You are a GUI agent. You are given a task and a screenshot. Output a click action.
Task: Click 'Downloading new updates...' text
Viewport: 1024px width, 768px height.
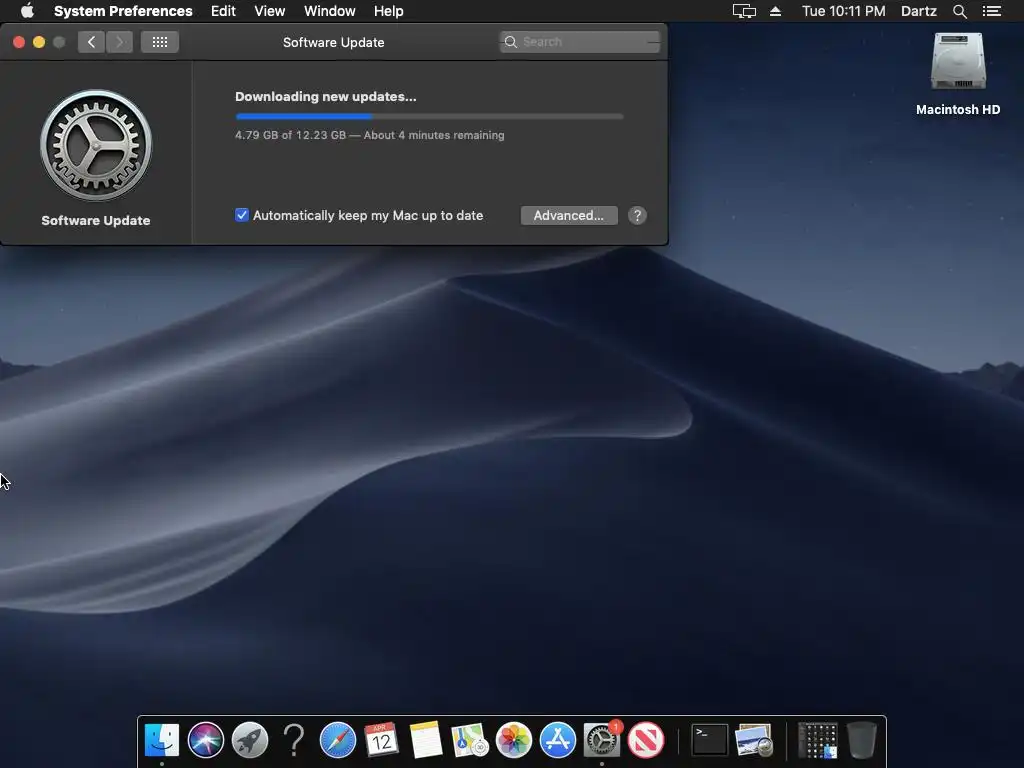[x=325, y=97]
